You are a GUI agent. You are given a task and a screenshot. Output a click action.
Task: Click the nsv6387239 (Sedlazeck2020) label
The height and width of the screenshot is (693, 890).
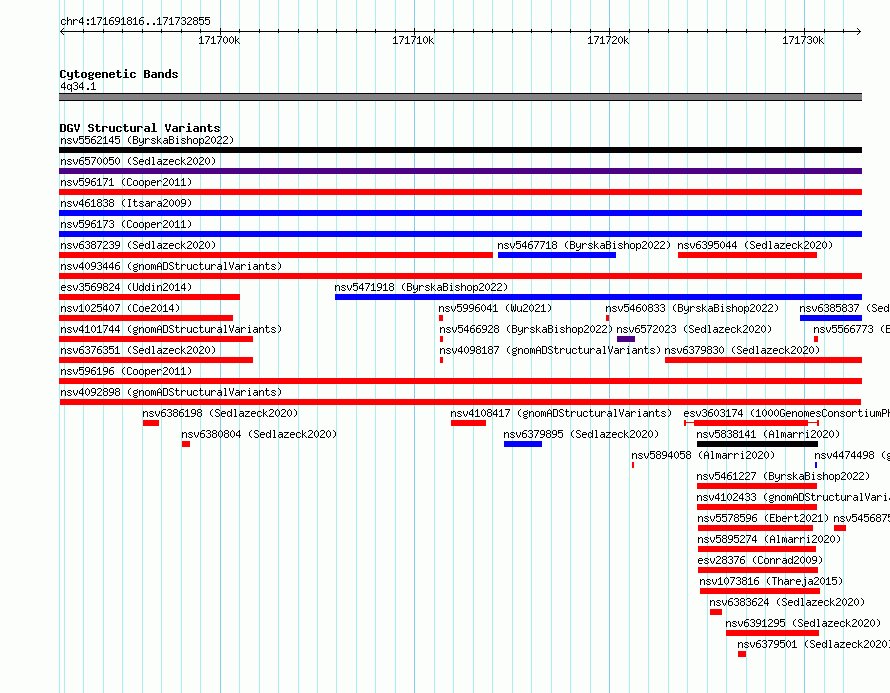click(138, 245)
